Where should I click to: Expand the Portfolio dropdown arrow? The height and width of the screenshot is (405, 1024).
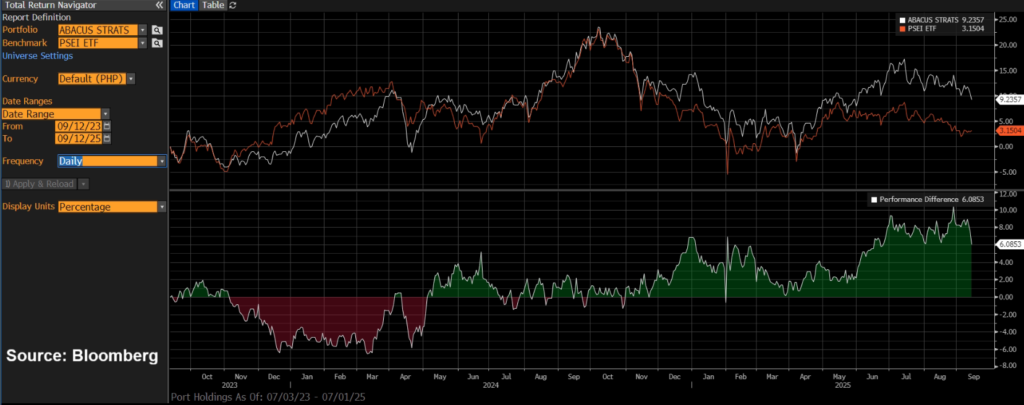pos(142,30)
